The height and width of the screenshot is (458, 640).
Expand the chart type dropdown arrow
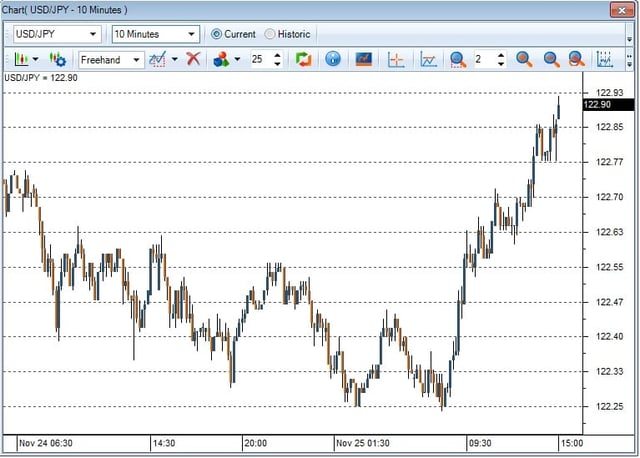tap(36, 60)
